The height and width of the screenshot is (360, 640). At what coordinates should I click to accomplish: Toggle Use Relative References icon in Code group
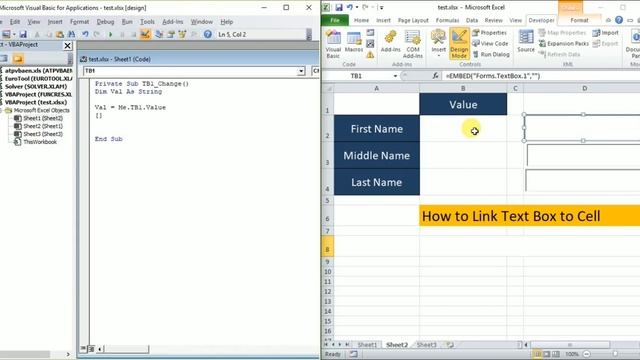tap(370, 44)
